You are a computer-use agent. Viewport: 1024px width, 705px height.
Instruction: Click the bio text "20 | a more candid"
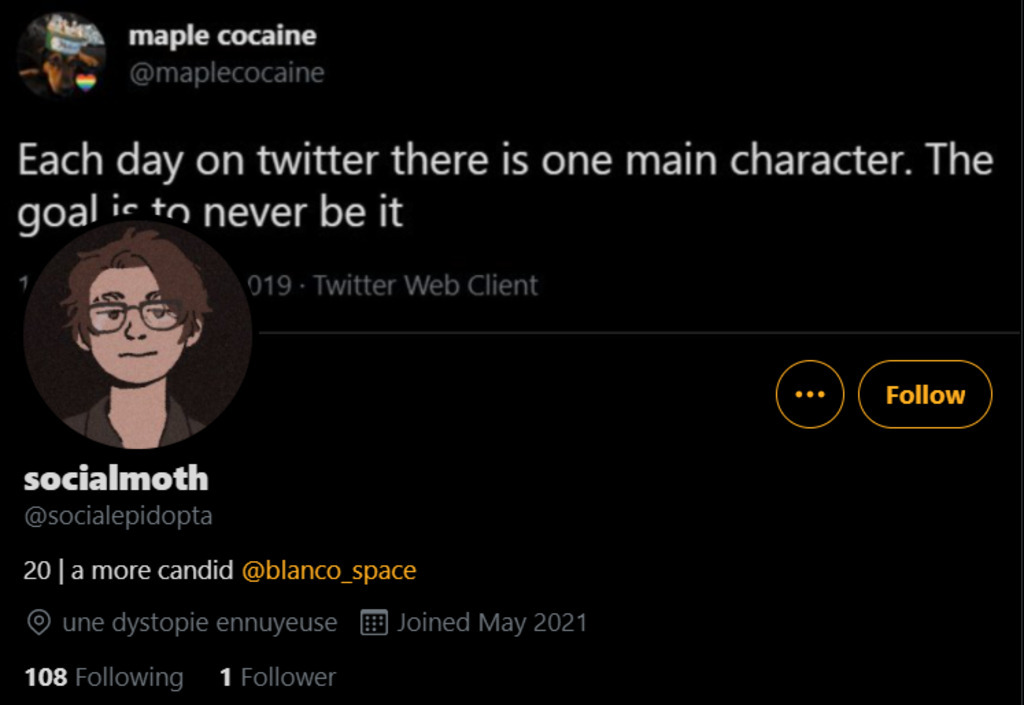coord(129,571)
